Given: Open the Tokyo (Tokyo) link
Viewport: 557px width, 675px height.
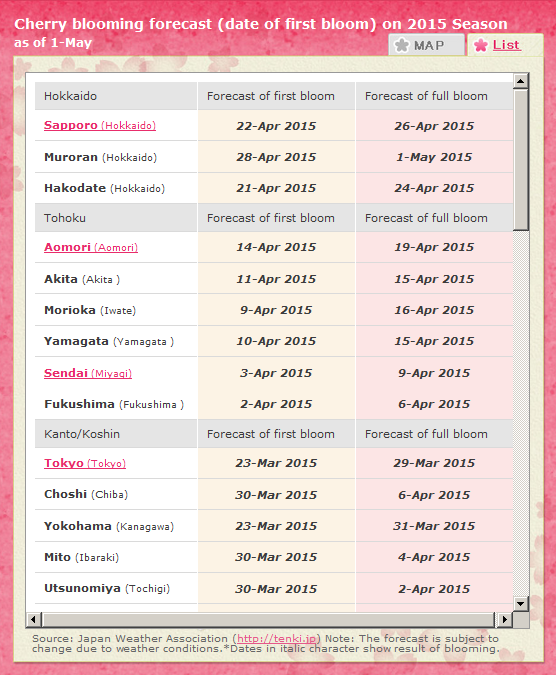Looking at the screenshot, I should coord(85,463).
